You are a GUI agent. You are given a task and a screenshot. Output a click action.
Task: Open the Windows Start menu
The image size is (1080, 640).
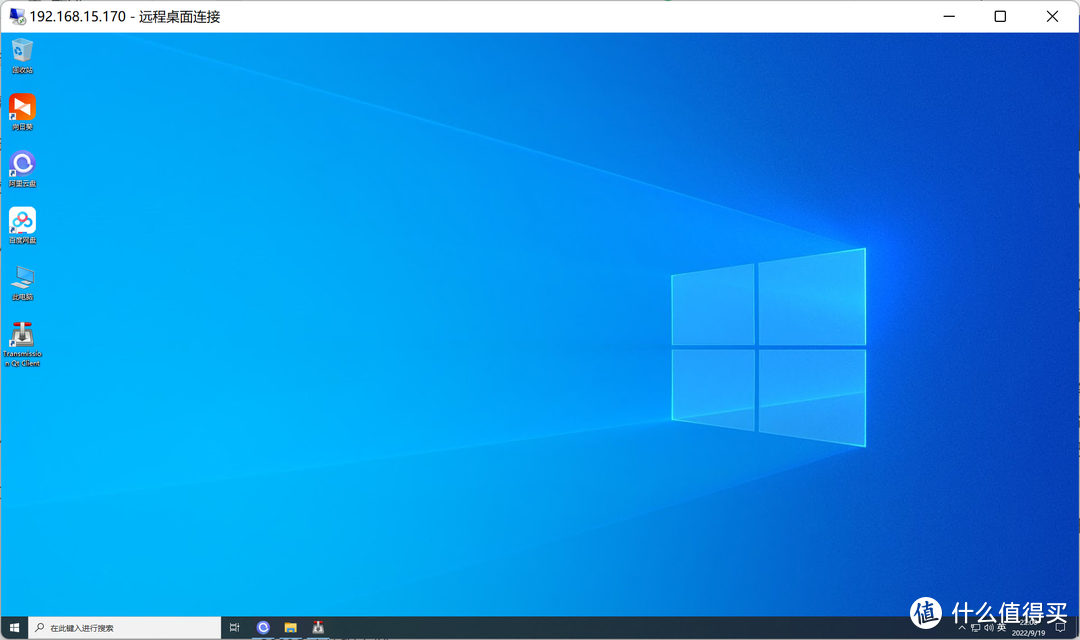pyautogui.click(x=14, y=628)
